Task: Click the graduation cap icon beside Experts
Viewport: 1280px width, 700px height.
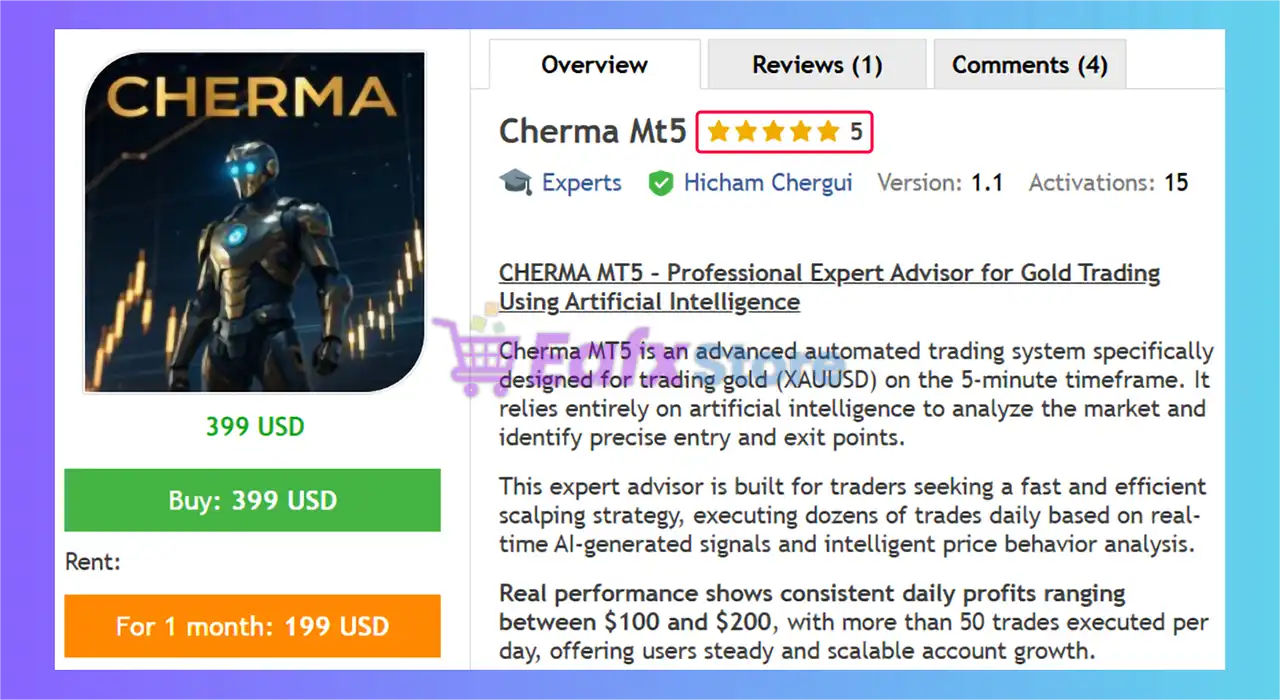Action: (515, 183)
